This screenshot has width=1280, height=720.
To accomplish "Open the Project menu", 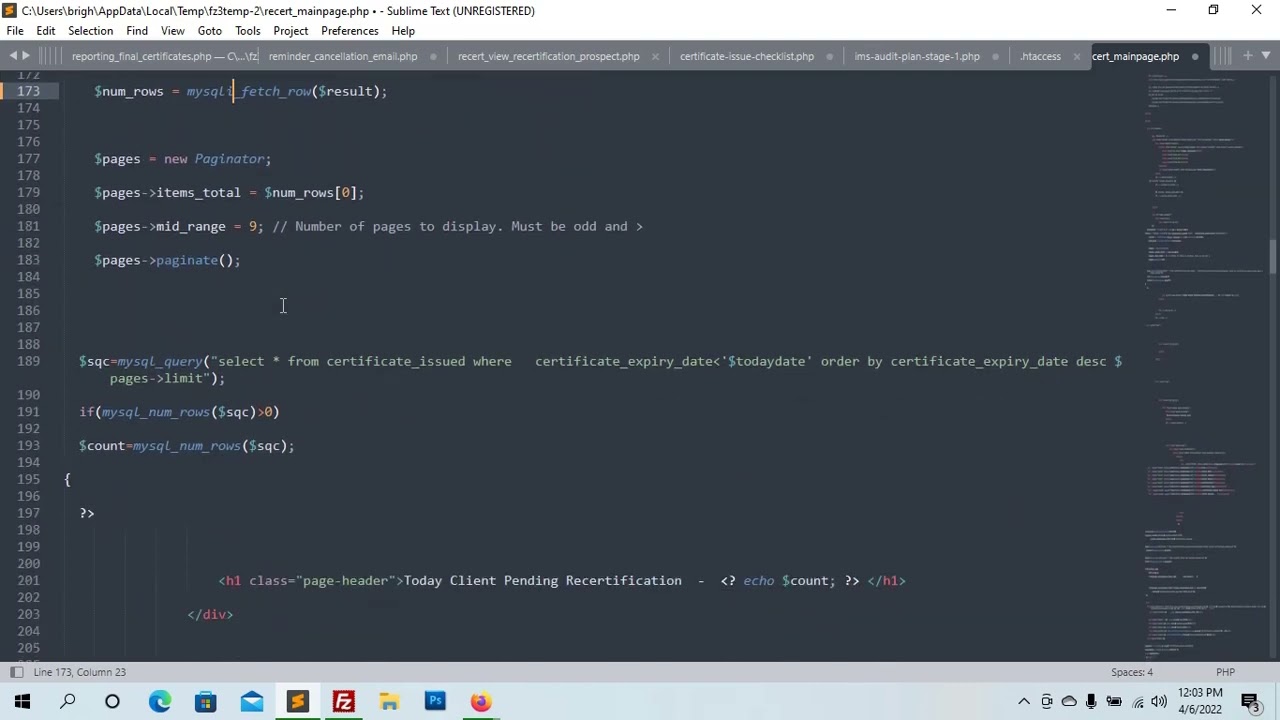I will (290, 31).
